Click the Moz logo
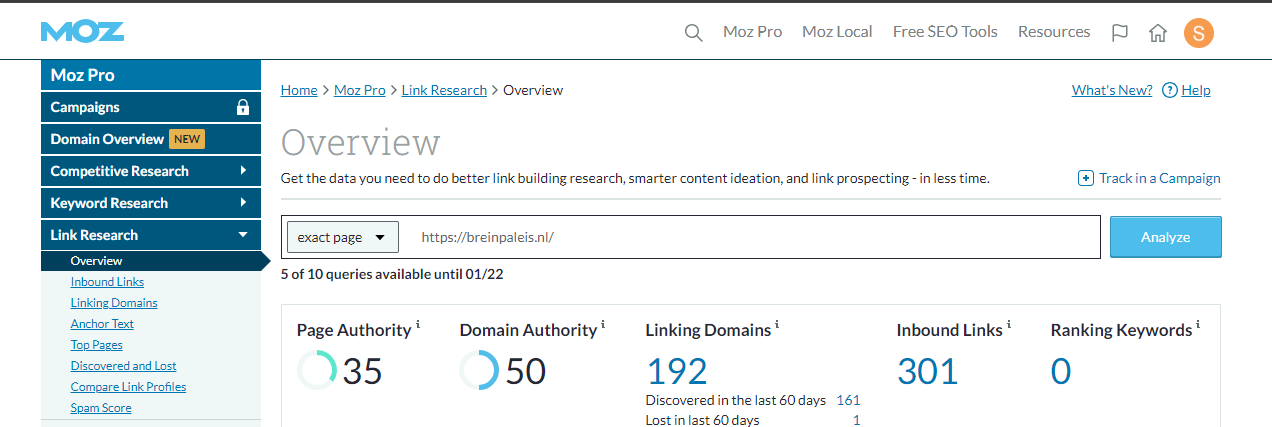This screenshot has height=427, width=1272. 83,32
